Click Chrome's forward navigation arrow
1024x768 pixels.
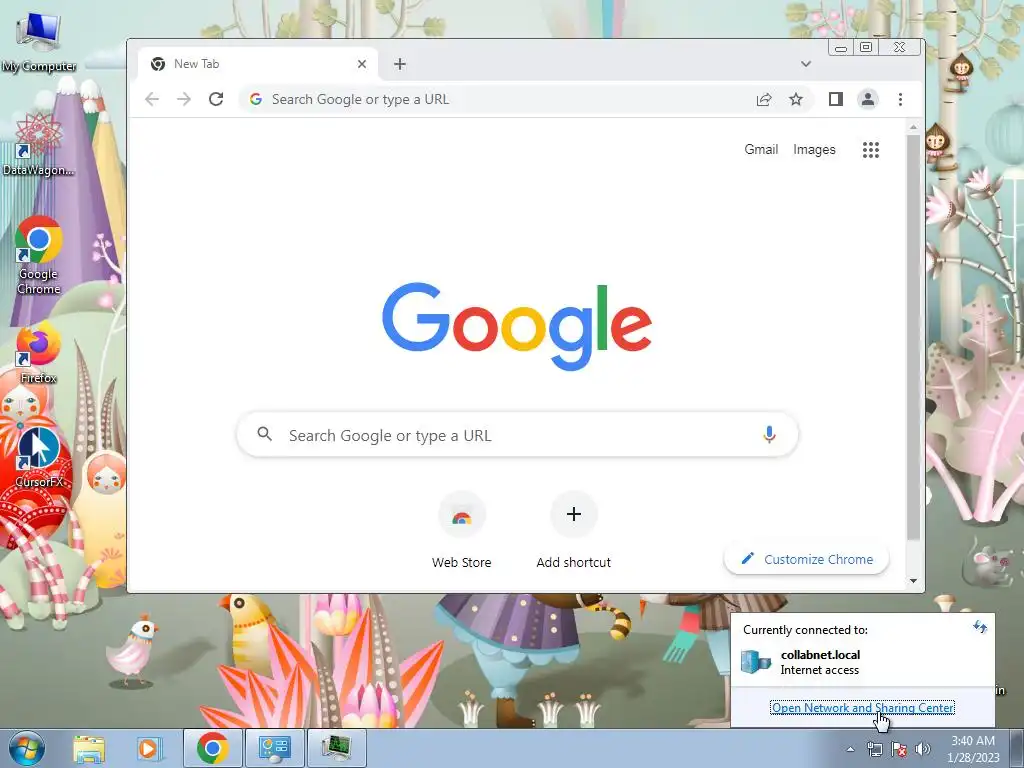[x=184, y=99]
